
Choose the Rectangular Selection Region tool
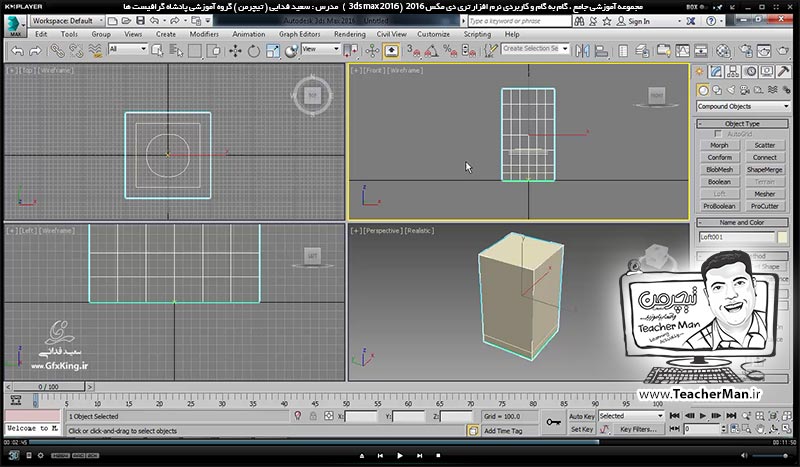pos(195,51)
